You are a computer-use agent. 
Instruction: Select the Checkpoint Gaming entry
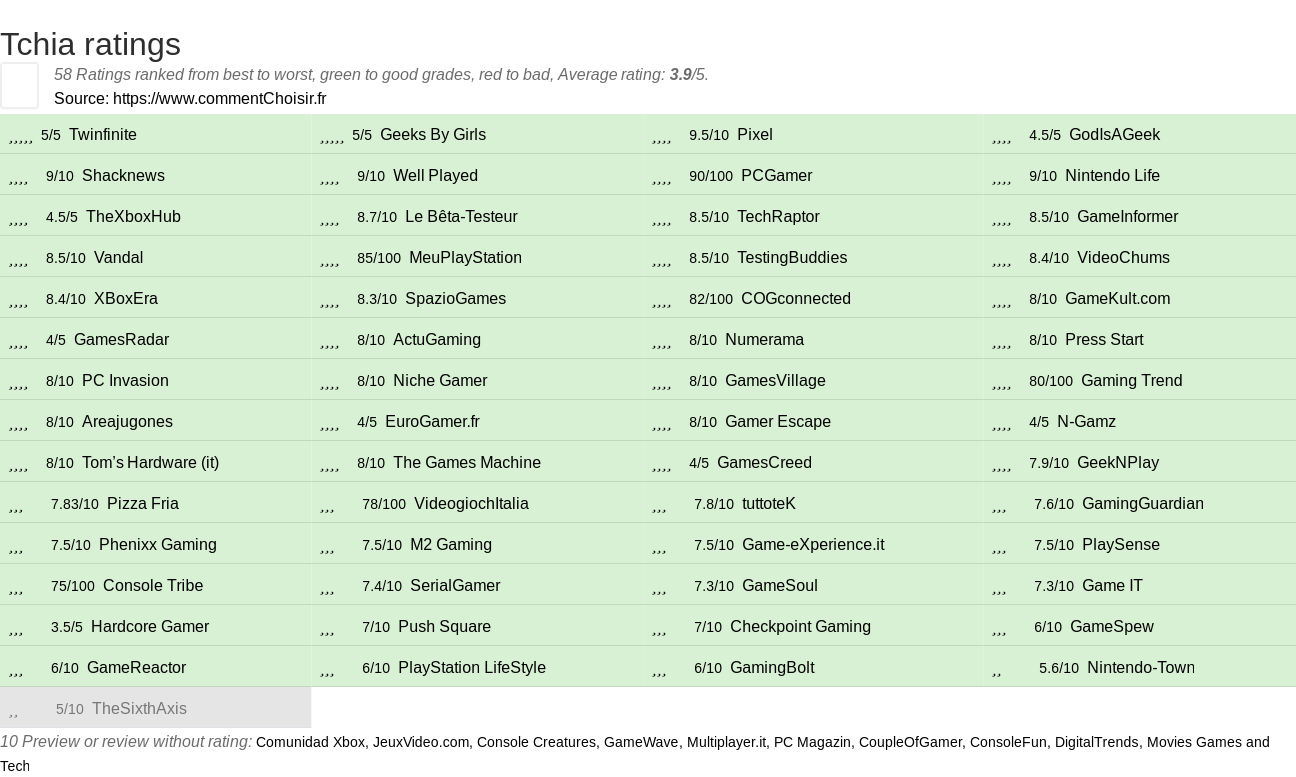(813, 626)
